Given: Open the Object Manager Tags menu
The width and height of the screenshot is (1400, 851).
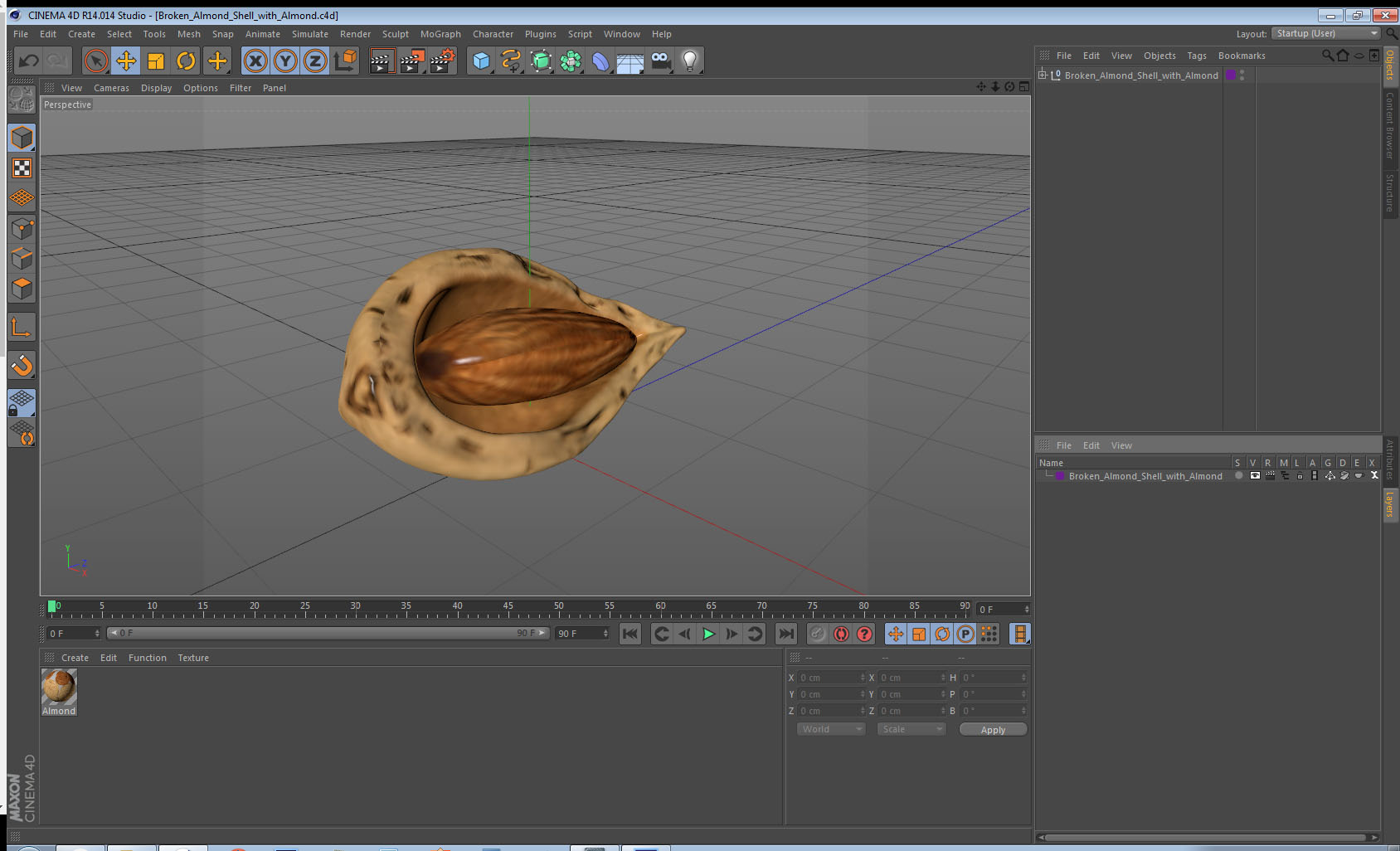Looking at the screenshot, I should coord(1197,56).
